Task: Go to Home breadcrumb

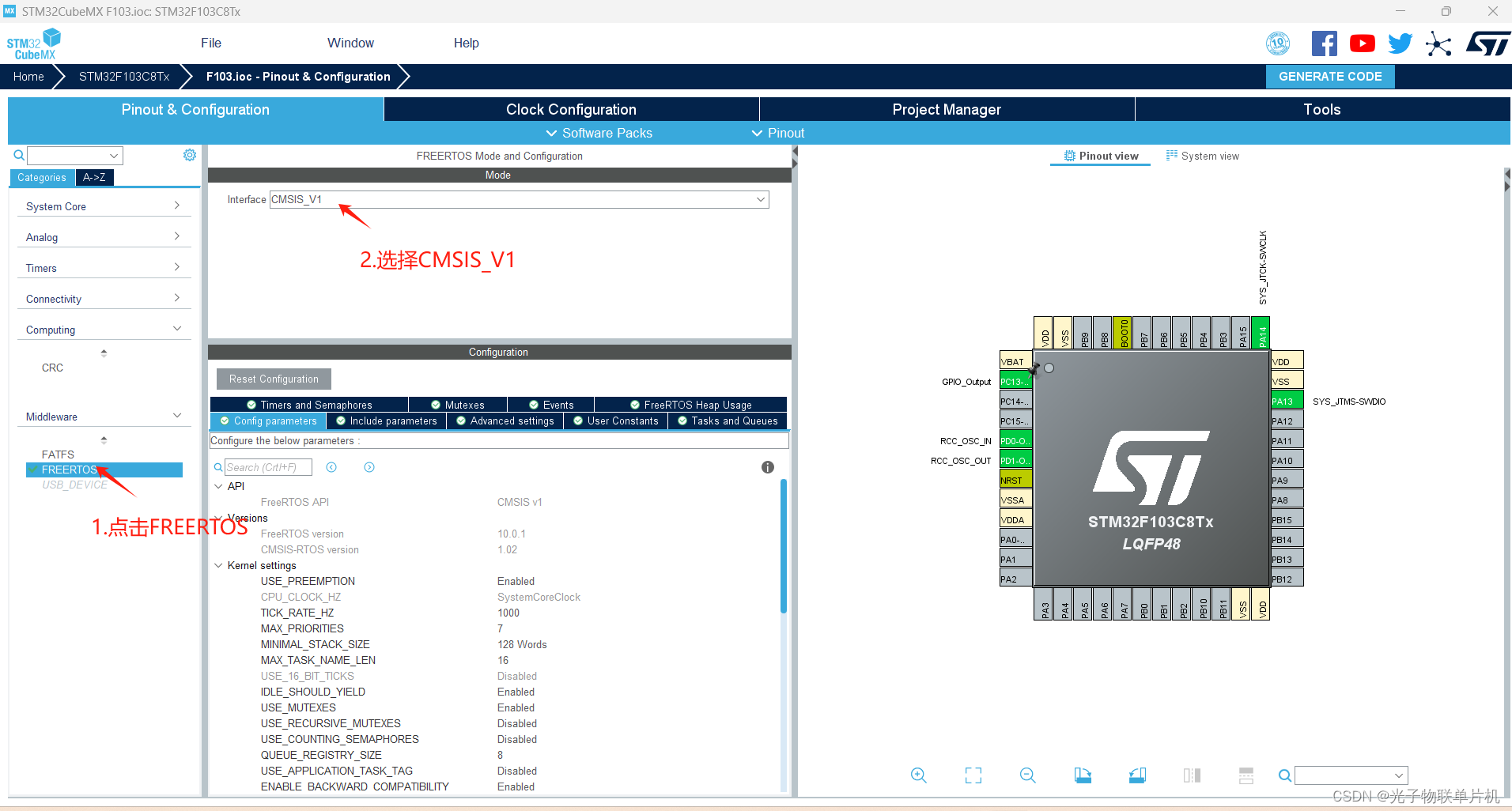Action: click(28, 77)
